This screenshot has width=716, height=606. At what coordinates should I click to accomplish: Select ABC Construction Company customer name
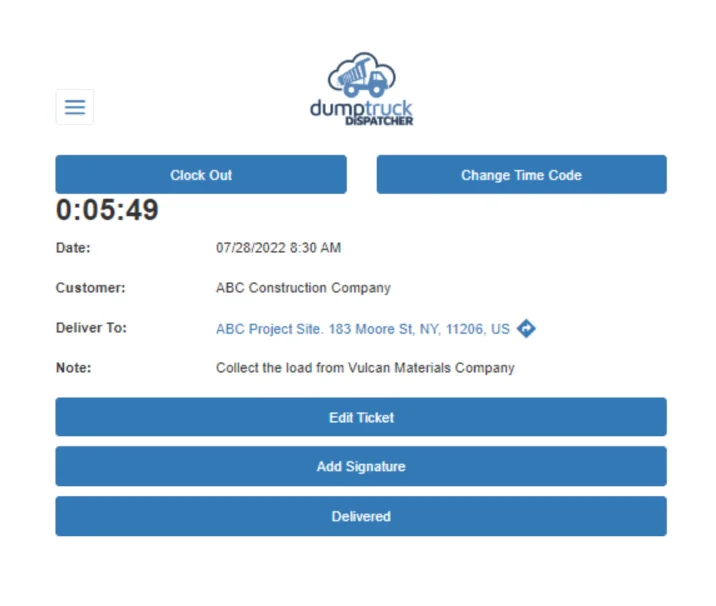303,288
